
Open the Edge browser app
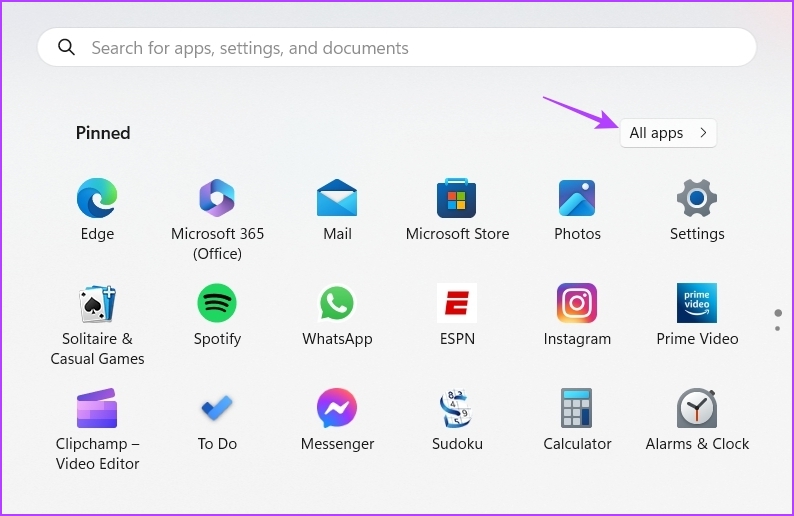click(x=97, y=199)
